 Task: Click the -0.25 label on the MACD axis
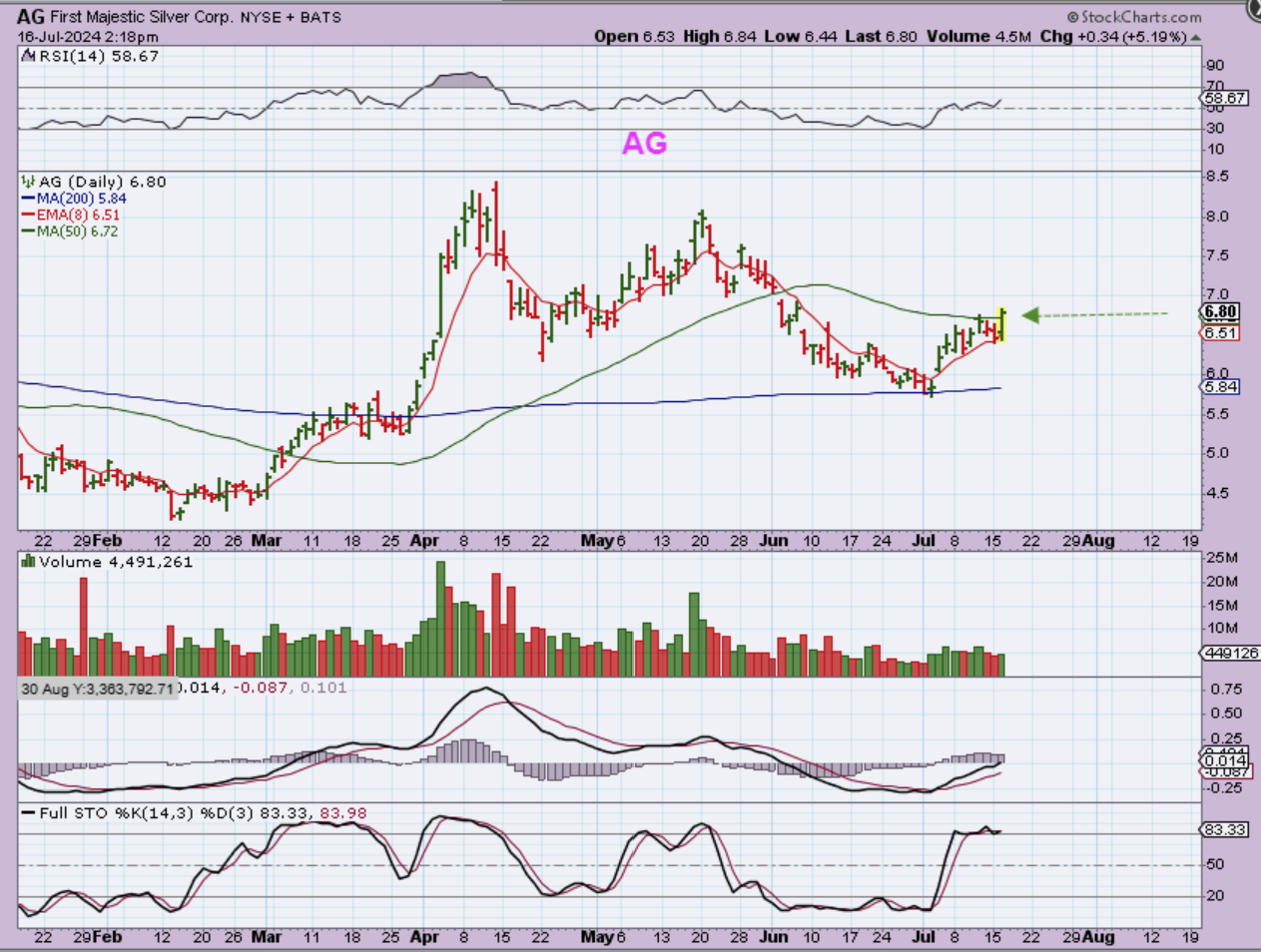[1224, 787]
